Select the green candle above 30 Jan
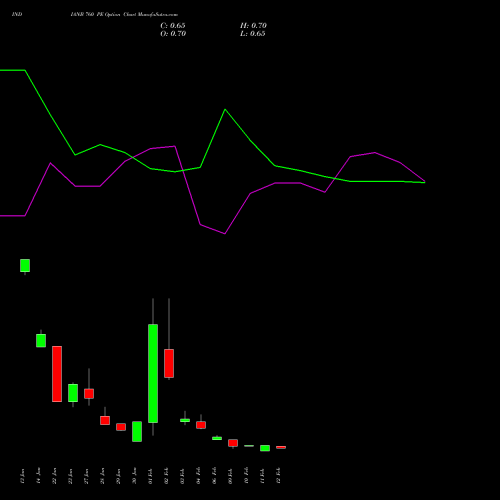Image resolution: width=500 pixels, height=500 pixels. [137, 432]
